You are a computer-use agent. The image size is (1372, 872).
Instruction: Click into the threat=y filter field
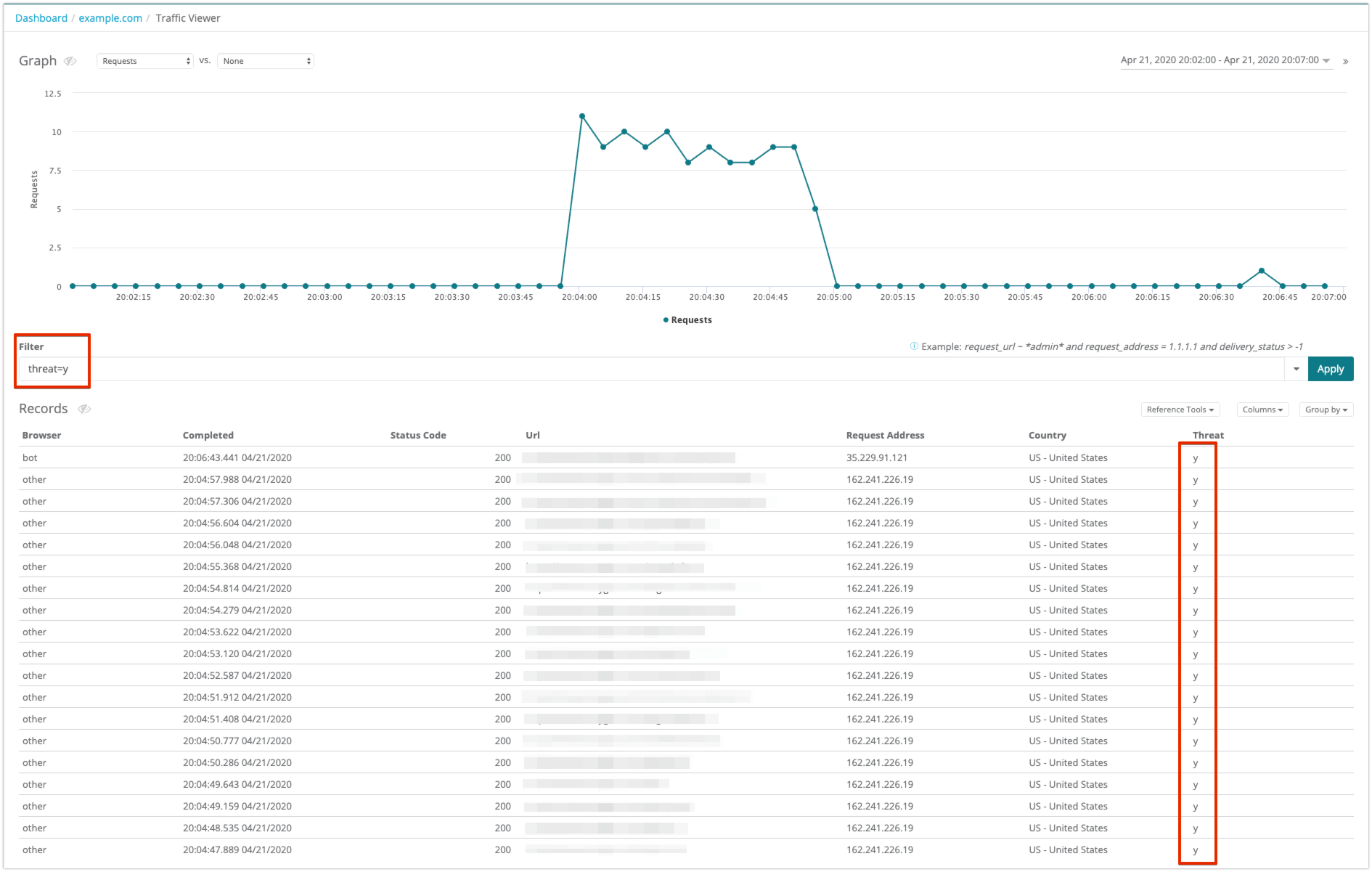coord(653,369)
